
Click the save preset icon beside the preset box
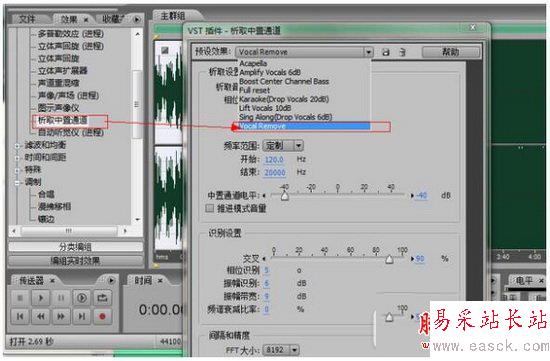point(386,52)
